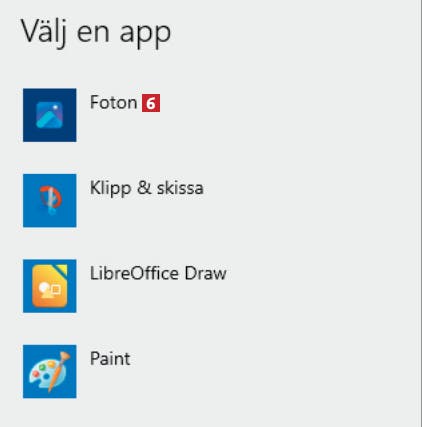Choose the Klipp & skissa text label
Image resolution: width=422 pixels, height=427 pixels.
point(147,188)
